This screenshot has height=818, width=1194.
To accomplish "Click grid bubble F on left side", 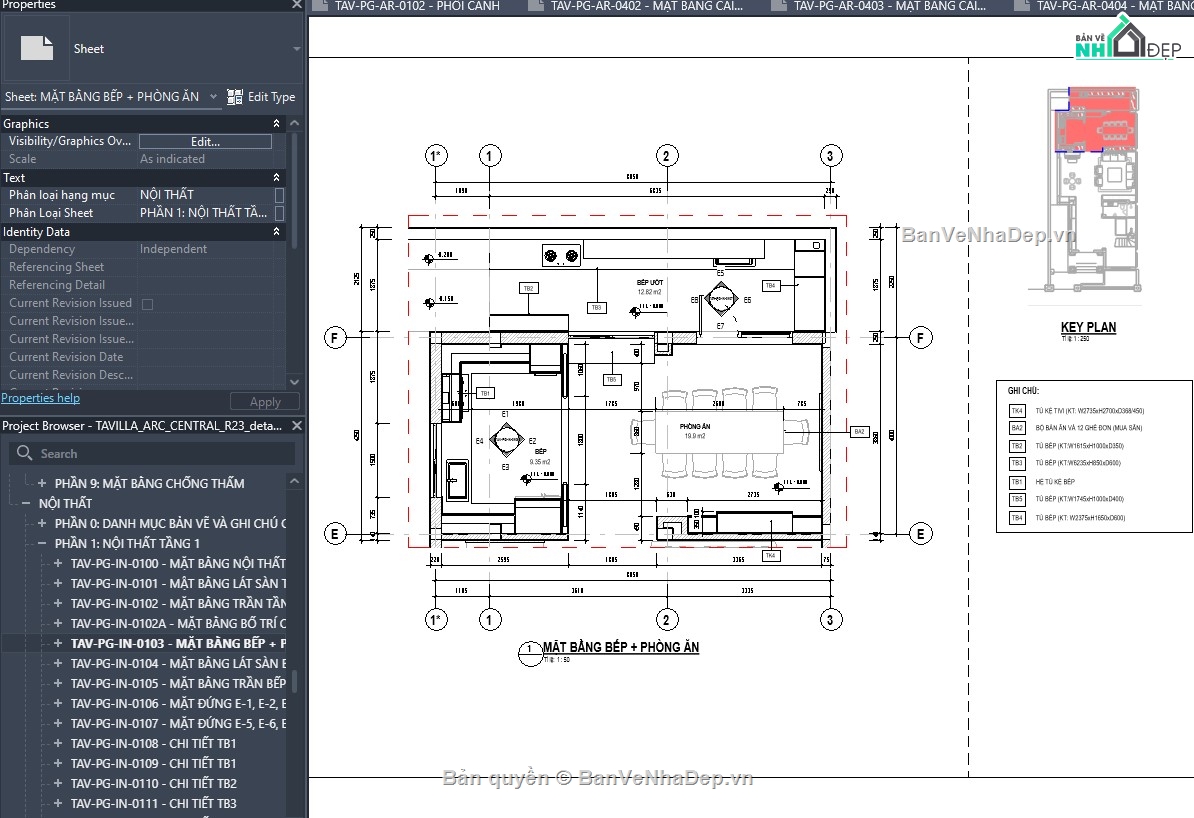I will pyautogui.click(x=335, y=337).
